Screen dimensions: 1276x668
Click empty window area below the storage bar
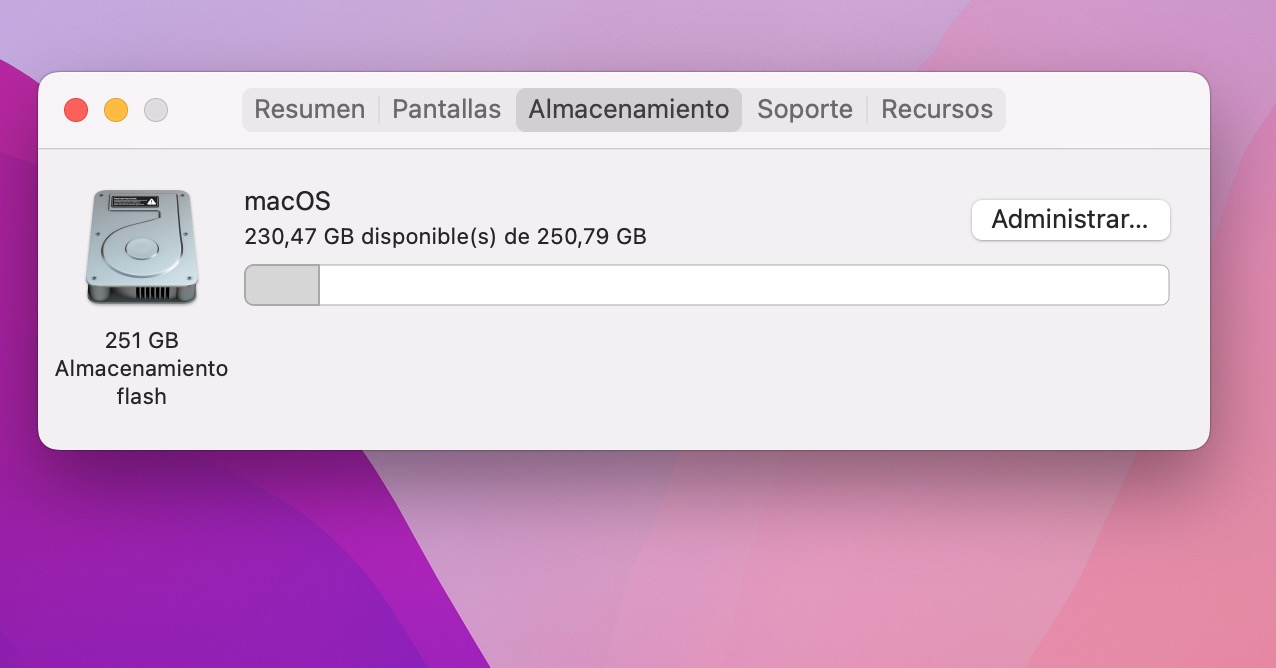[x=700, y=380]
